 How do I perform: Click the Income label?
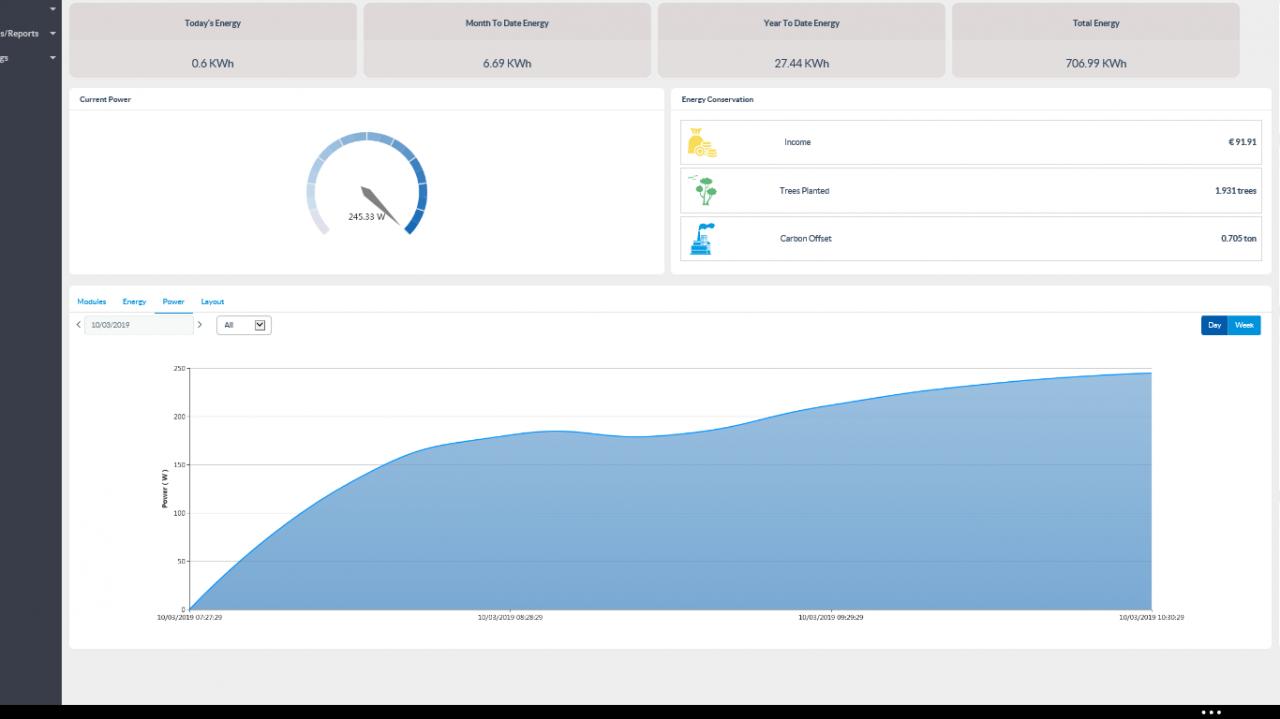(797, 142)
